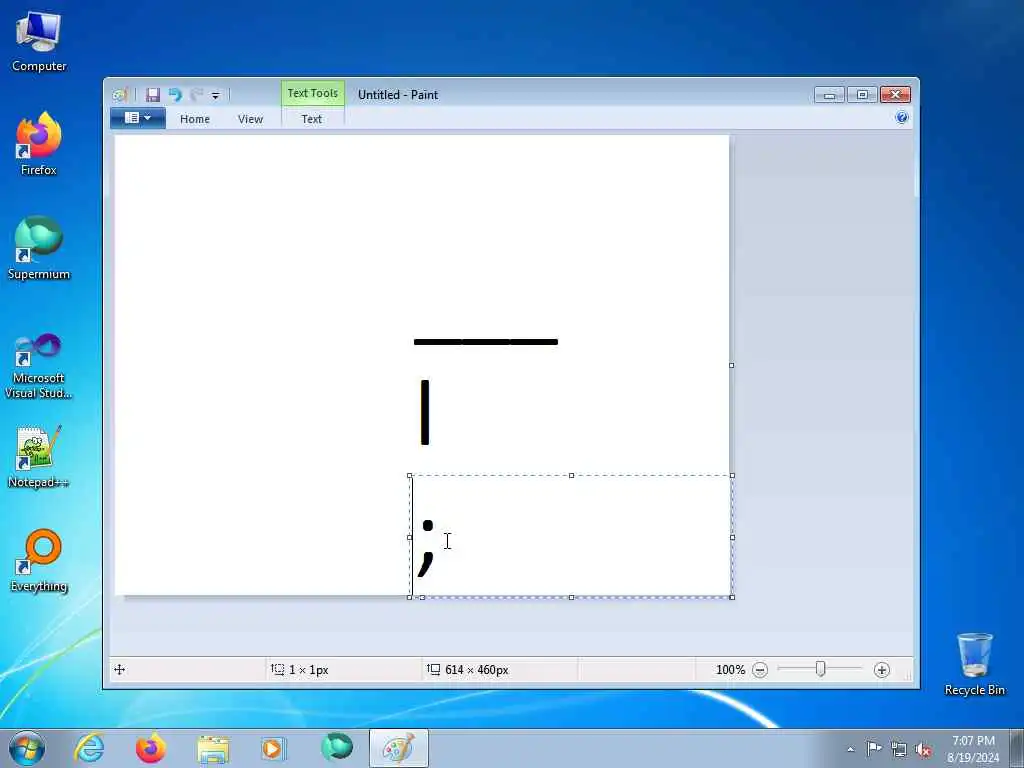
Task: Open the Customize Quick Access Toolbar arrow
Action: click(216, 96)
